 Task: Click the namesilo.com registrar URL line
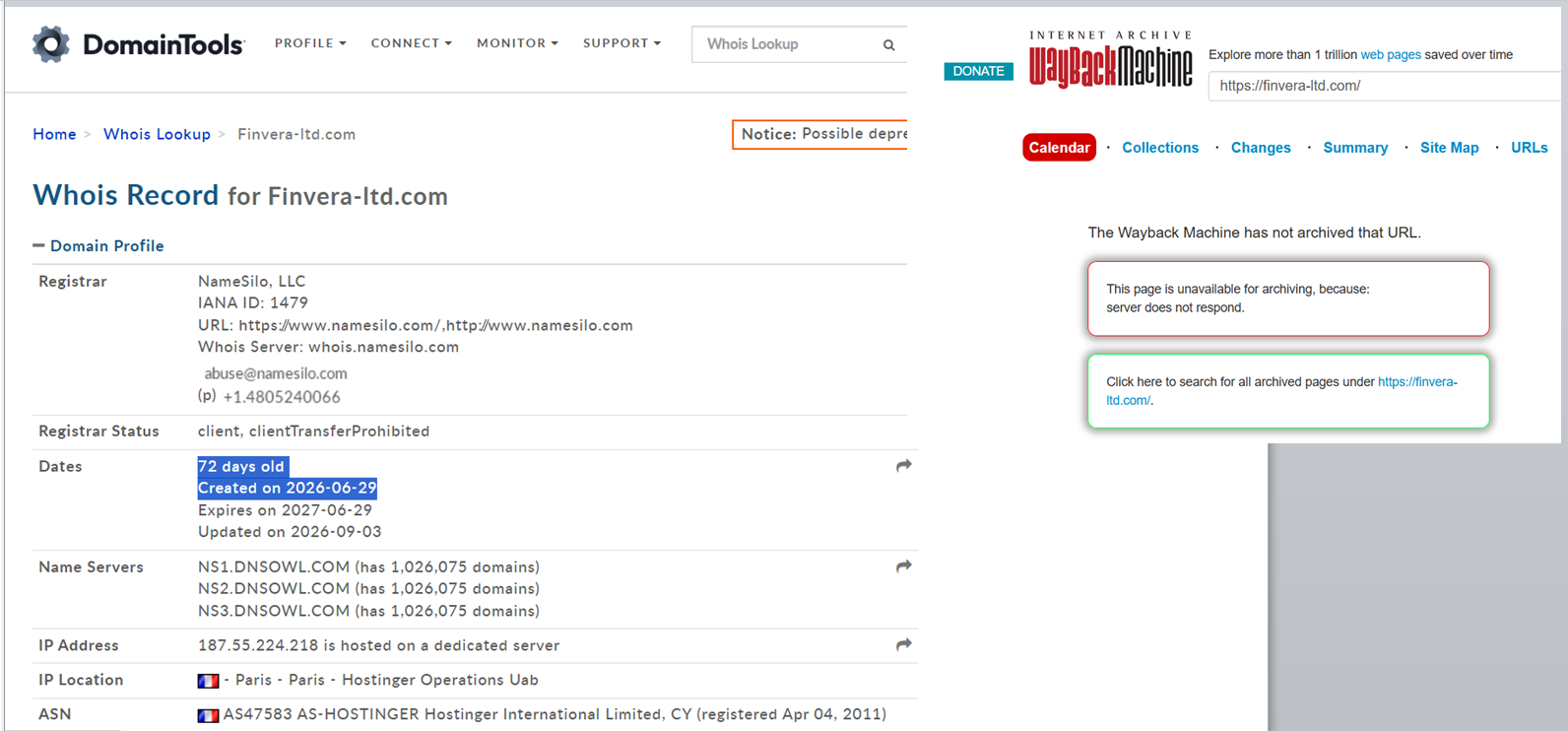[416, 325]
